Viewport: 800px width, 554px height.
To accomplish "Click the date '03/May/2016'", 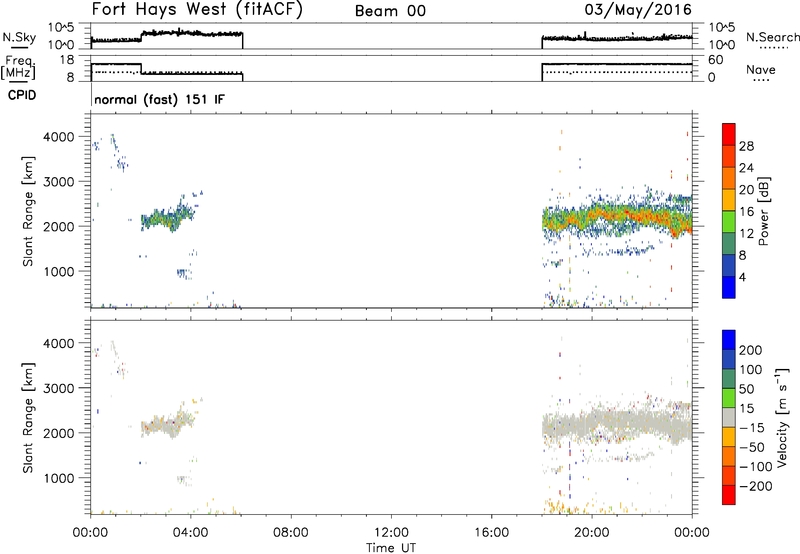I will click(x=638, y=10).
